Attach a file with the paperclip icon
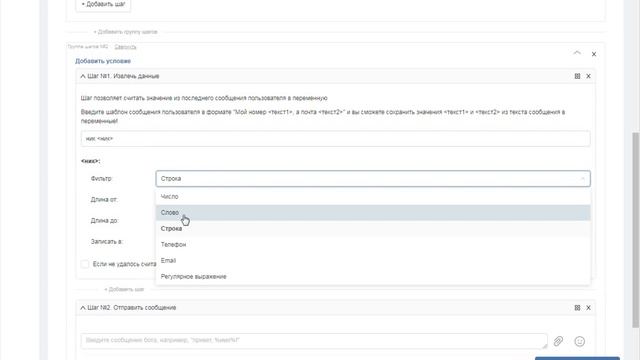Viewport: 640px width, 360px height. (558, 341)
